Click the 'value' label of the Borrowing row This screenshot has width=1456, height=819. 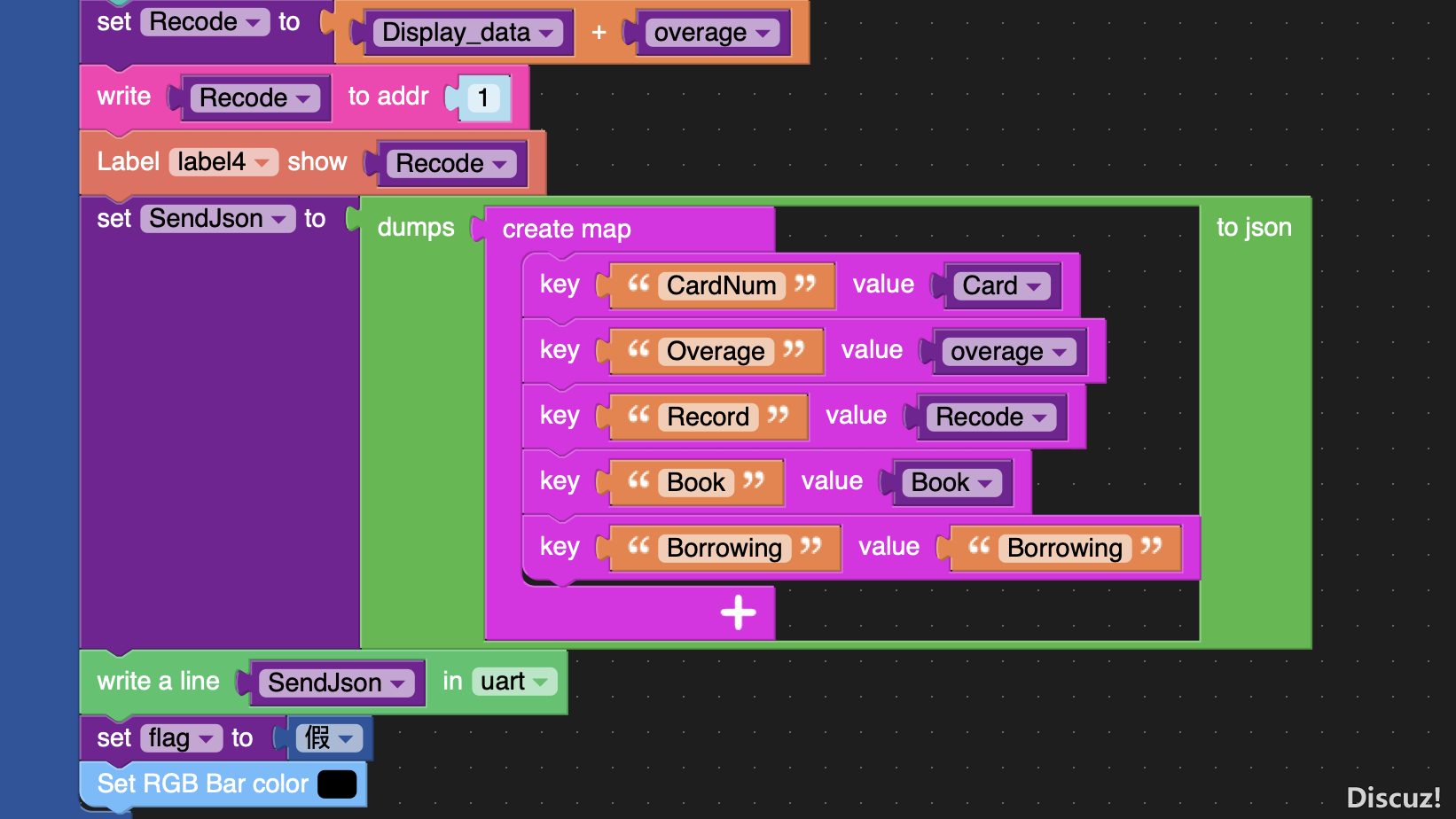tap(888, 547)
